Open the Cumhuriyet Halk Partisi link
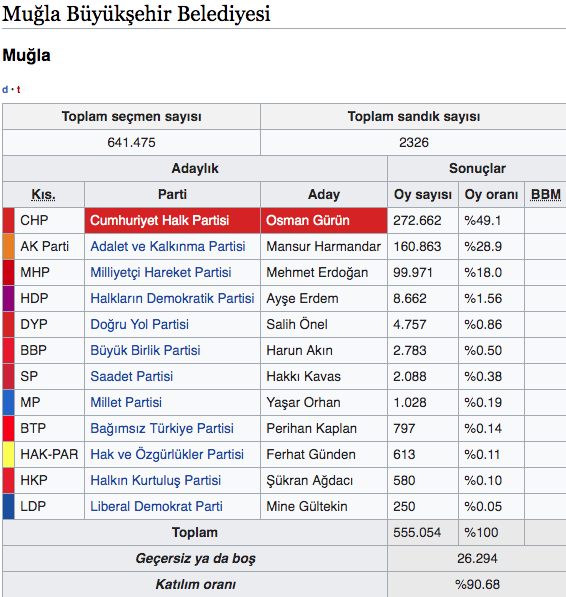This screenshot has width=566, height=597. (x=159, y=220)
